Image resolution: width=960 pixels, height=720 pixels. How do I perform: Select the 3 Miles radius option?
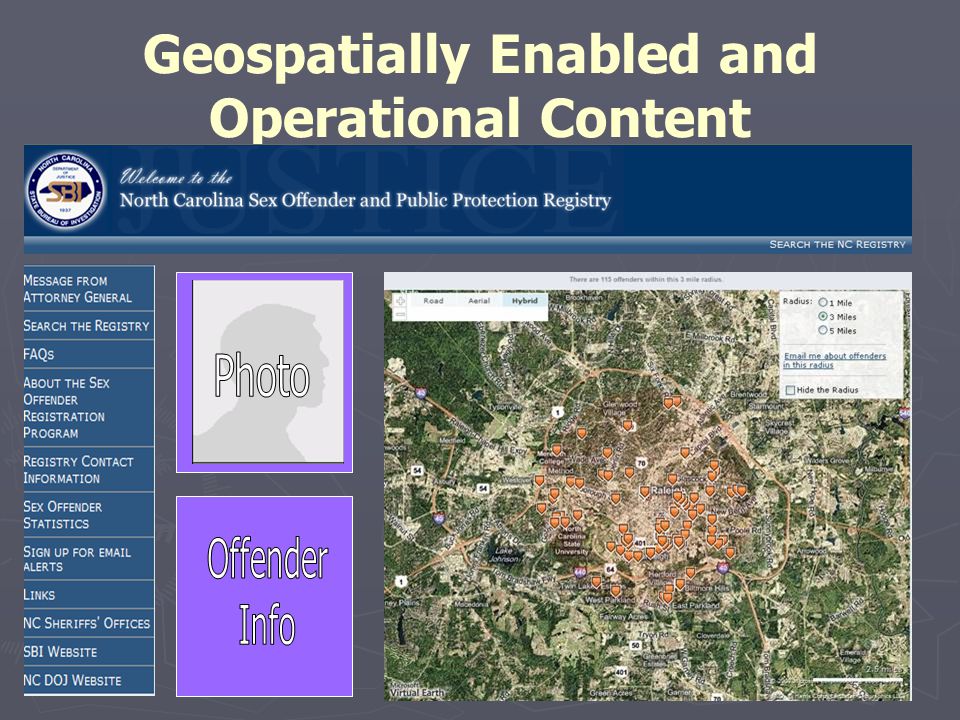click(823, 317)
